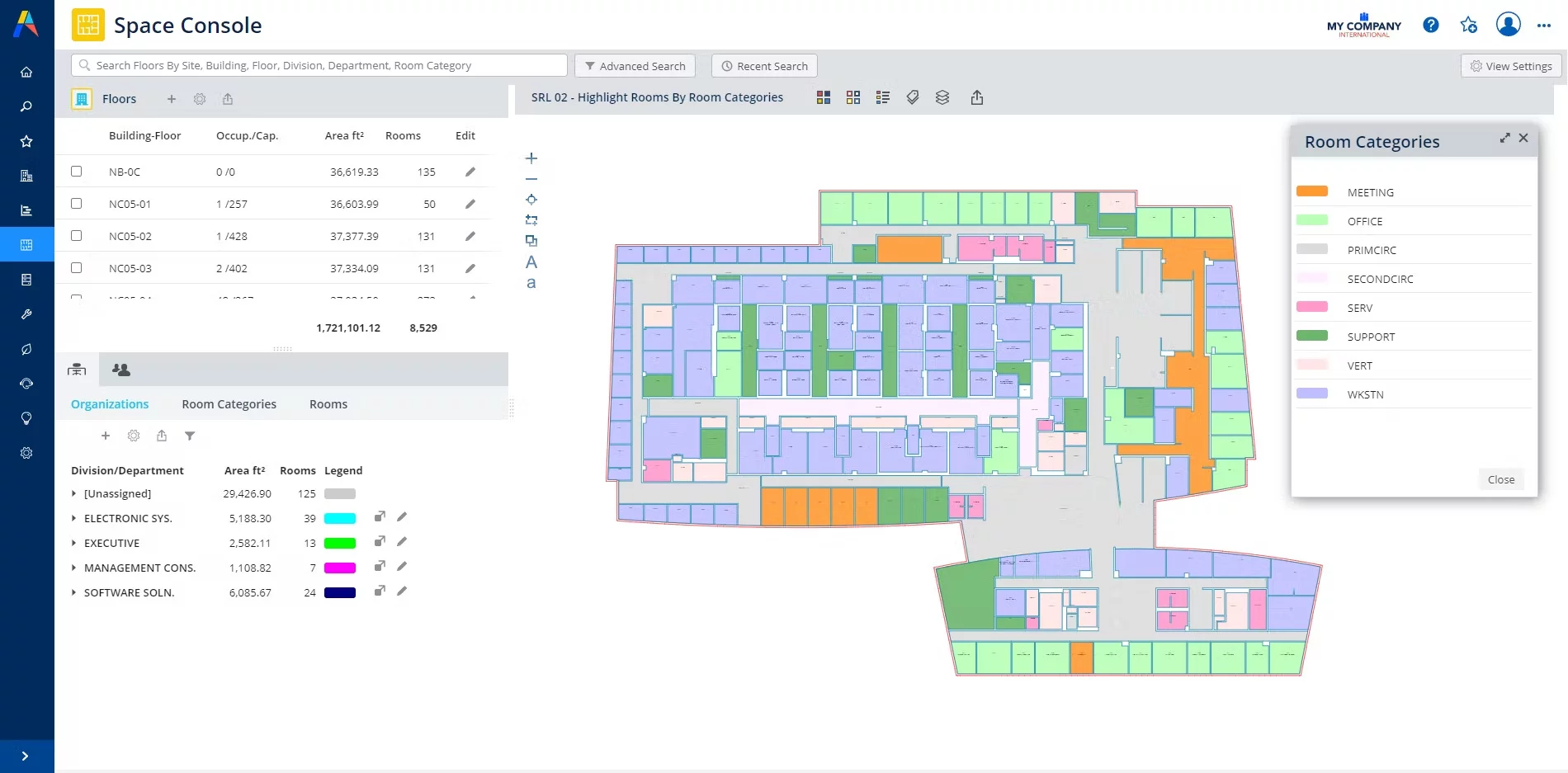This screenshot has width=1568, height=773.
Task: Expand the left sidebar chevron
Action: pos(26,756)
